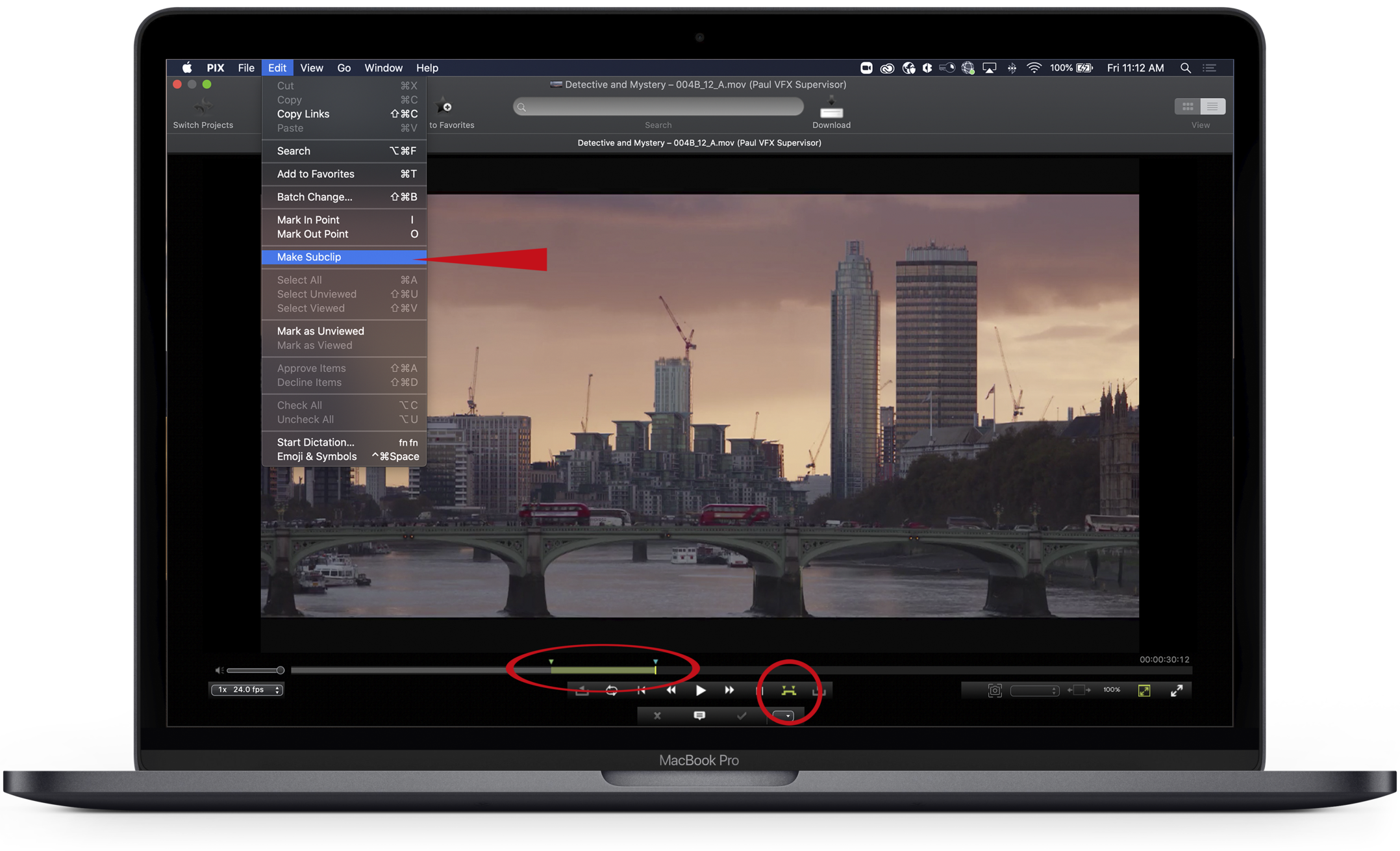Screen dimensions: 1400x851
Task: Click Batch Change... menu entry
Action: [x=314, y=197]
